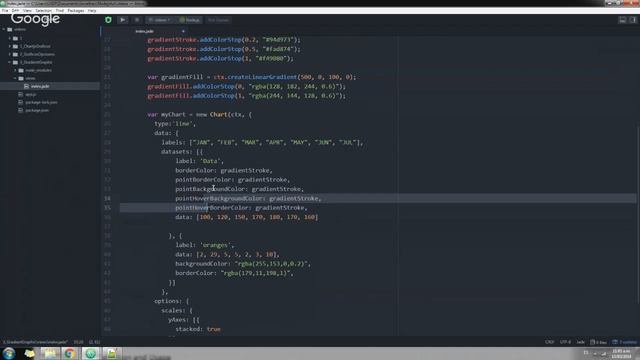Click the pointBackgroundColor code line
Screen dimensions: 640x360
tap(240, 189)
